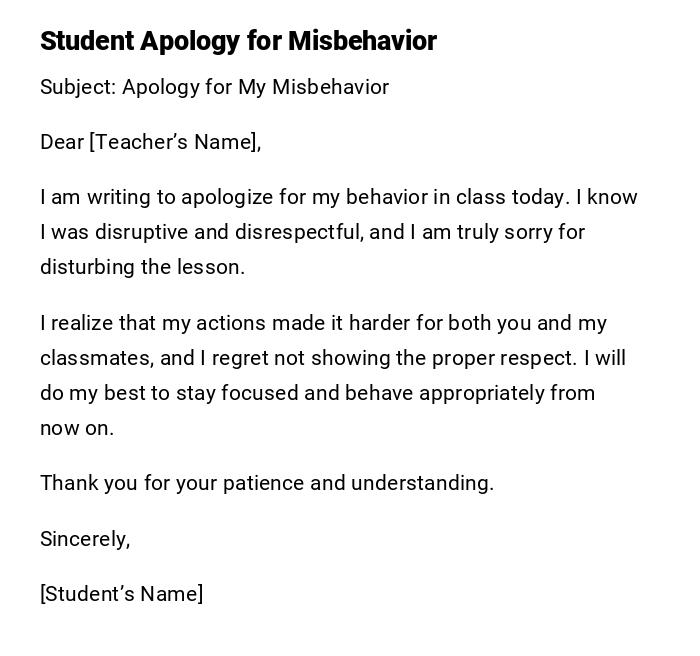Select the [Student's Name] placeholder
Image resolution: width=700 pixels, height=656 pixels.
pyautogui.click(x=121, y=594)
